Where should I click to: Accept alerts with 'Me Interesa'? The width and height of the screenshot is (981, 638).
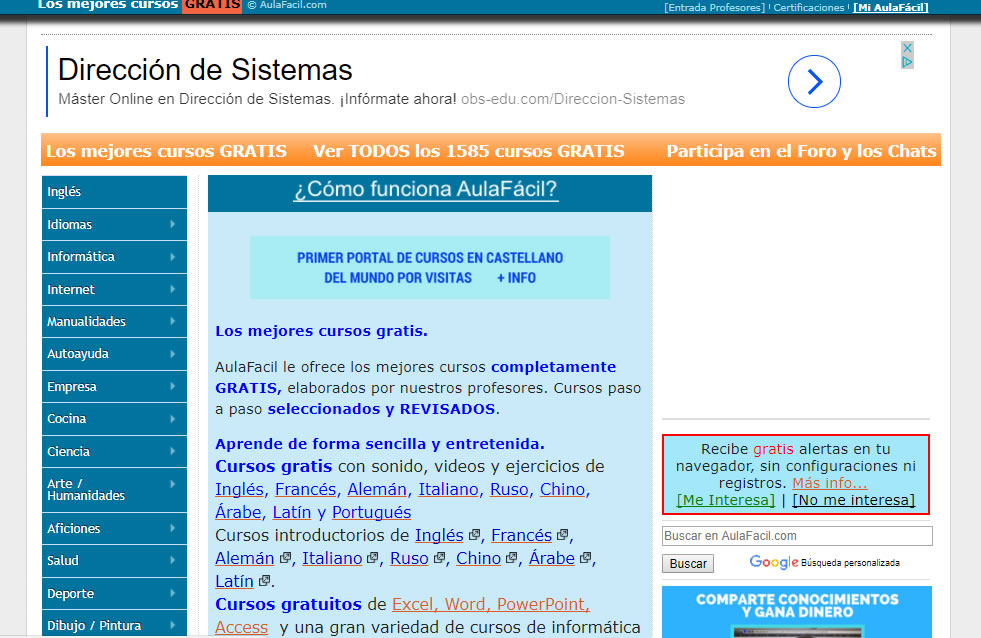pyautogui.click(x=726, y=500)
